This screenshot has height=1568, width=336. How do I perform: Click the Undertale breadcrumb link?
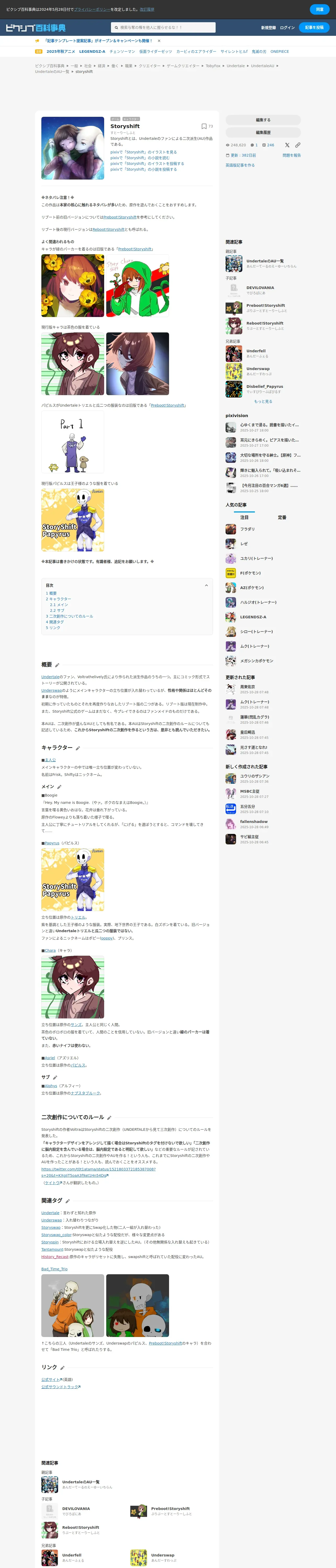click(x=235, y=66)
